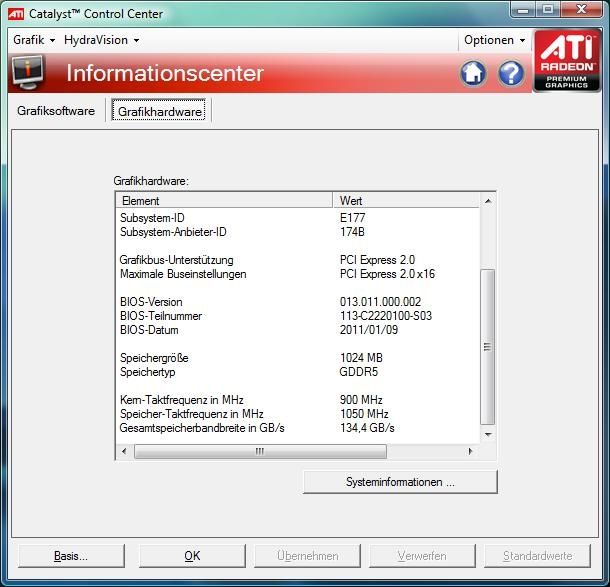
Task: Select the Maximale Buseinstellungen row
Action: [298, 274]
